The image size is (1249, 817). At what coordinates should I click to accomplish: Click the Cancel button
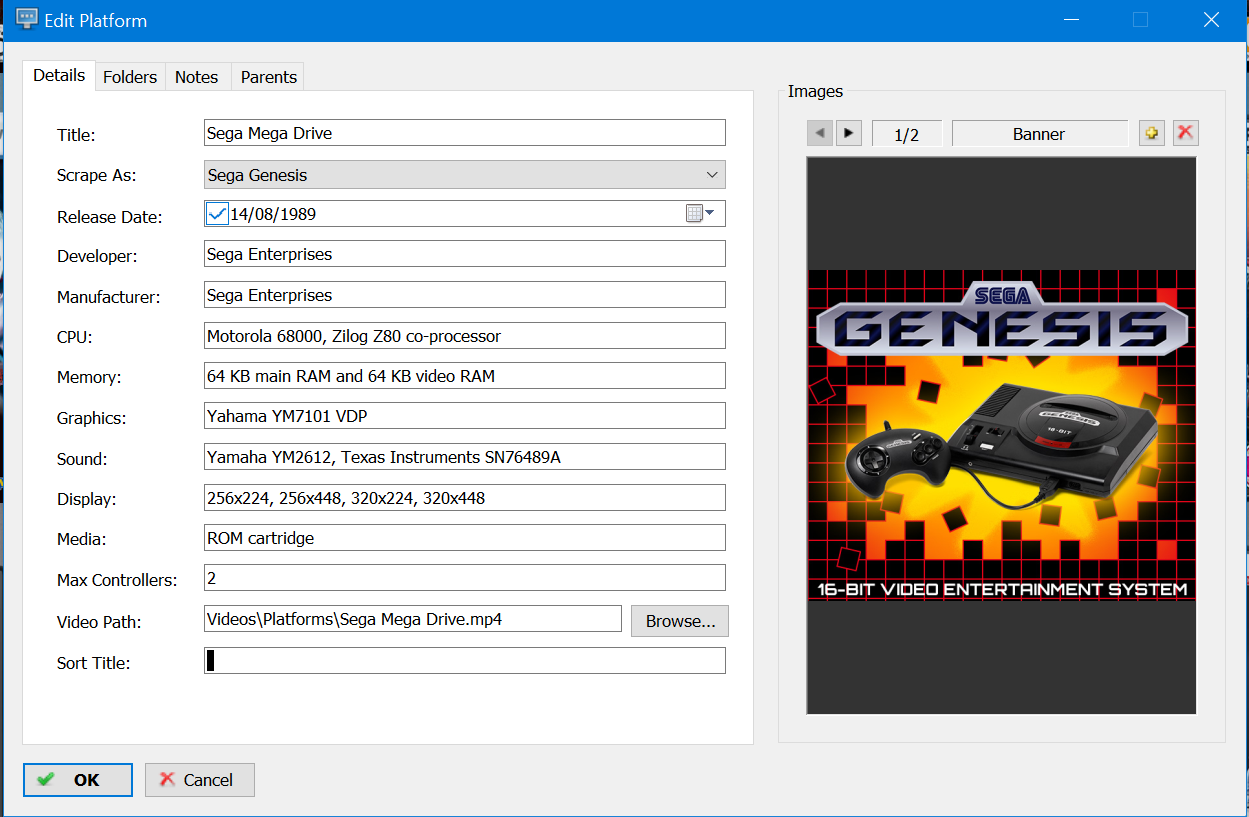200,780
